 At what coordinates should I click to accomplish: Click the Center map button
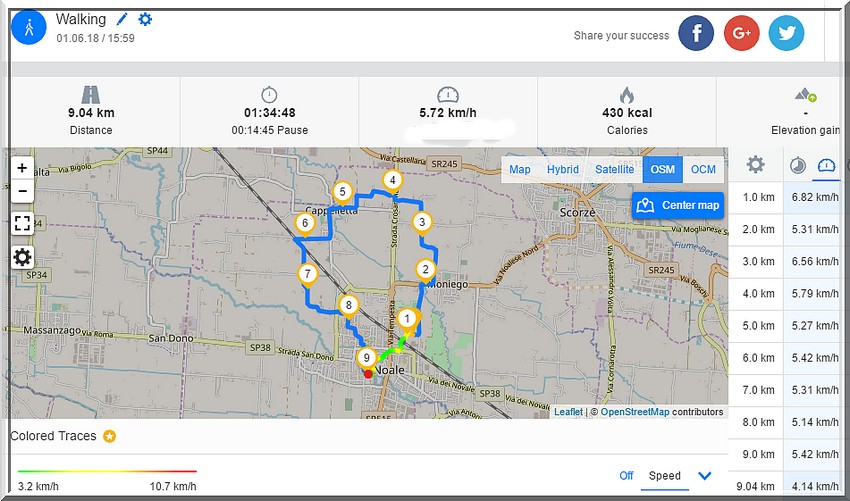[x=678, y=205]
